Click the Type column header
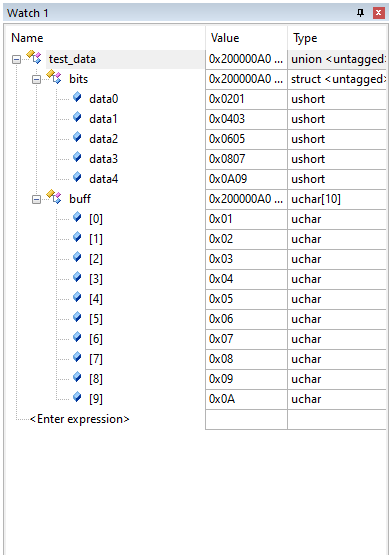Image resolution: width=389 pixels, height=555 pixels. (337, 38)
